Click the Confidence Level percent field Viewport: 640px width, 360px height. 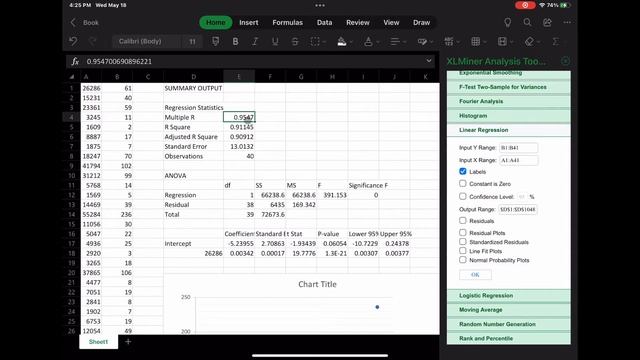(522, 197)
